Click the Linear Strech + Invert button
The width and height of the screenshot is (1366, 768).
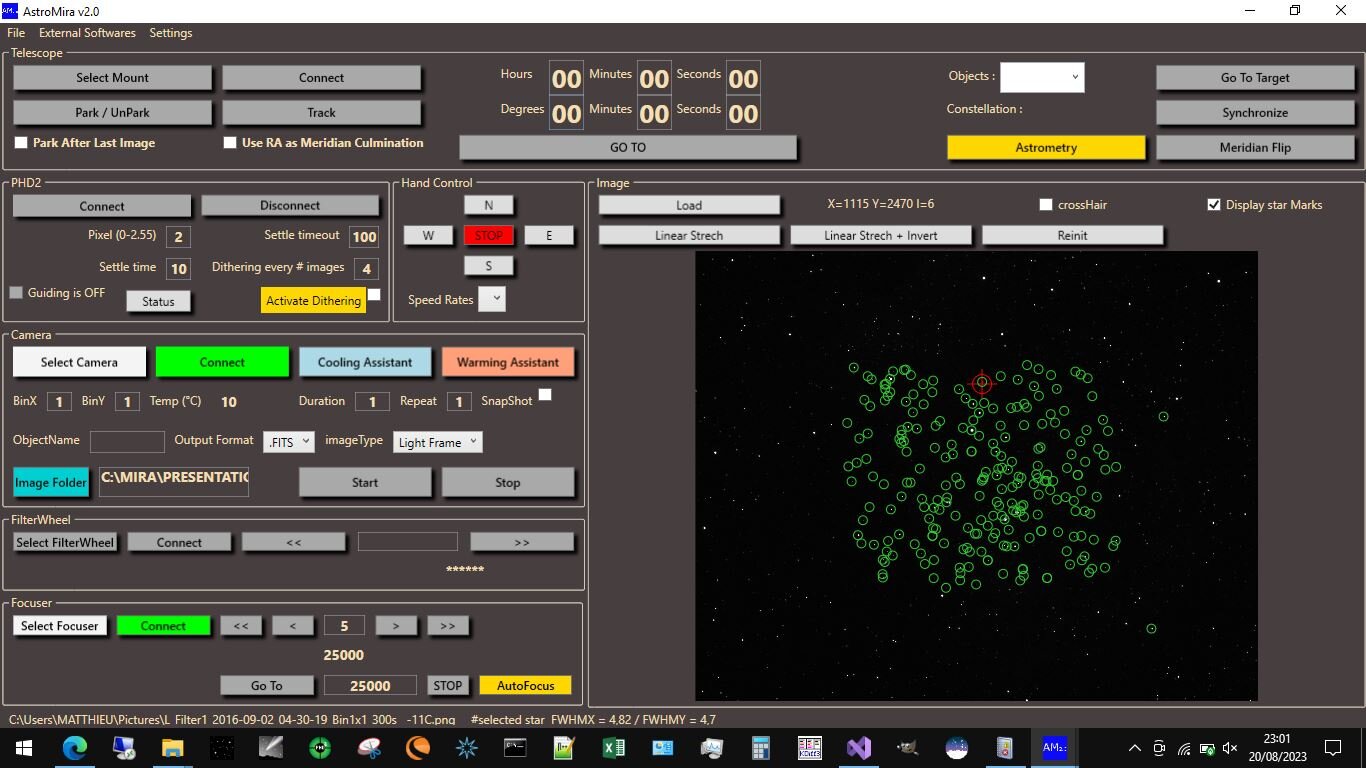880,236
